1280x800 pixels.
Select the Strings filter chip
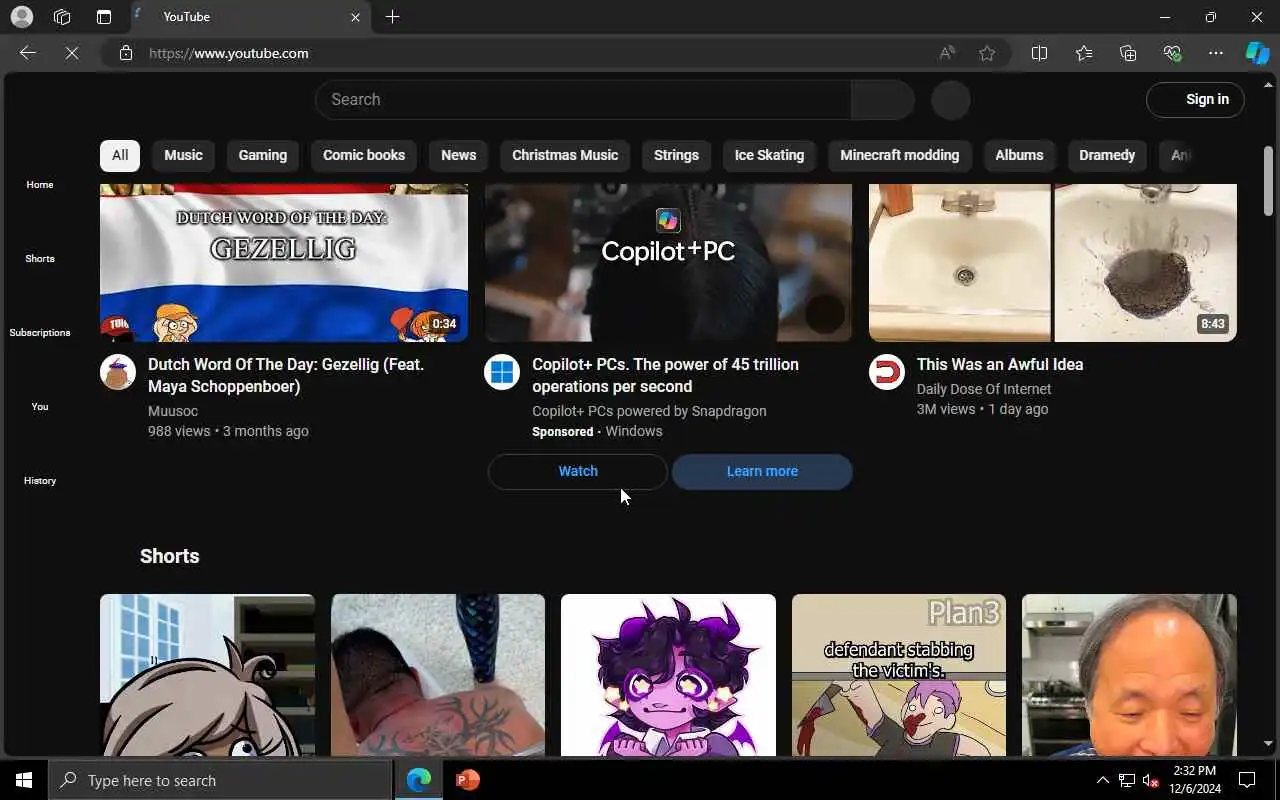(676, 155)
